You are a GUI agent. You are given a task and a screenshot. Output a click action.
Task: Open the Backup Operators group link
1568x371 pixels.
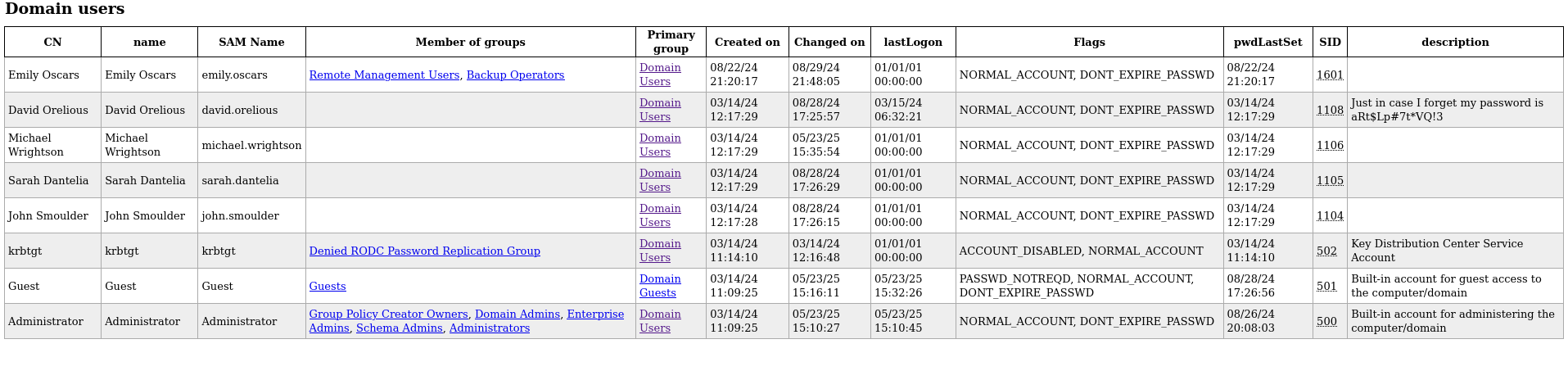[x=515, y=75]
